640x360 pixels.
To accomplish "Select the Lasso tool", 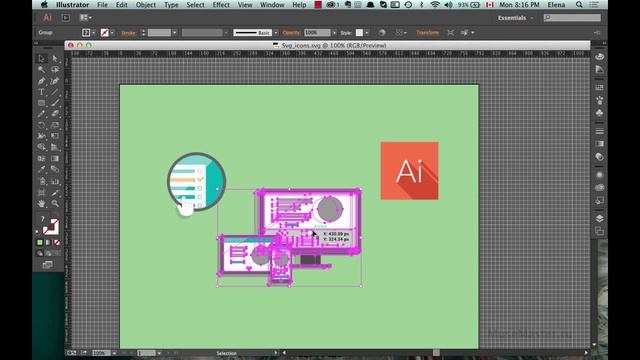I will 55,70.
